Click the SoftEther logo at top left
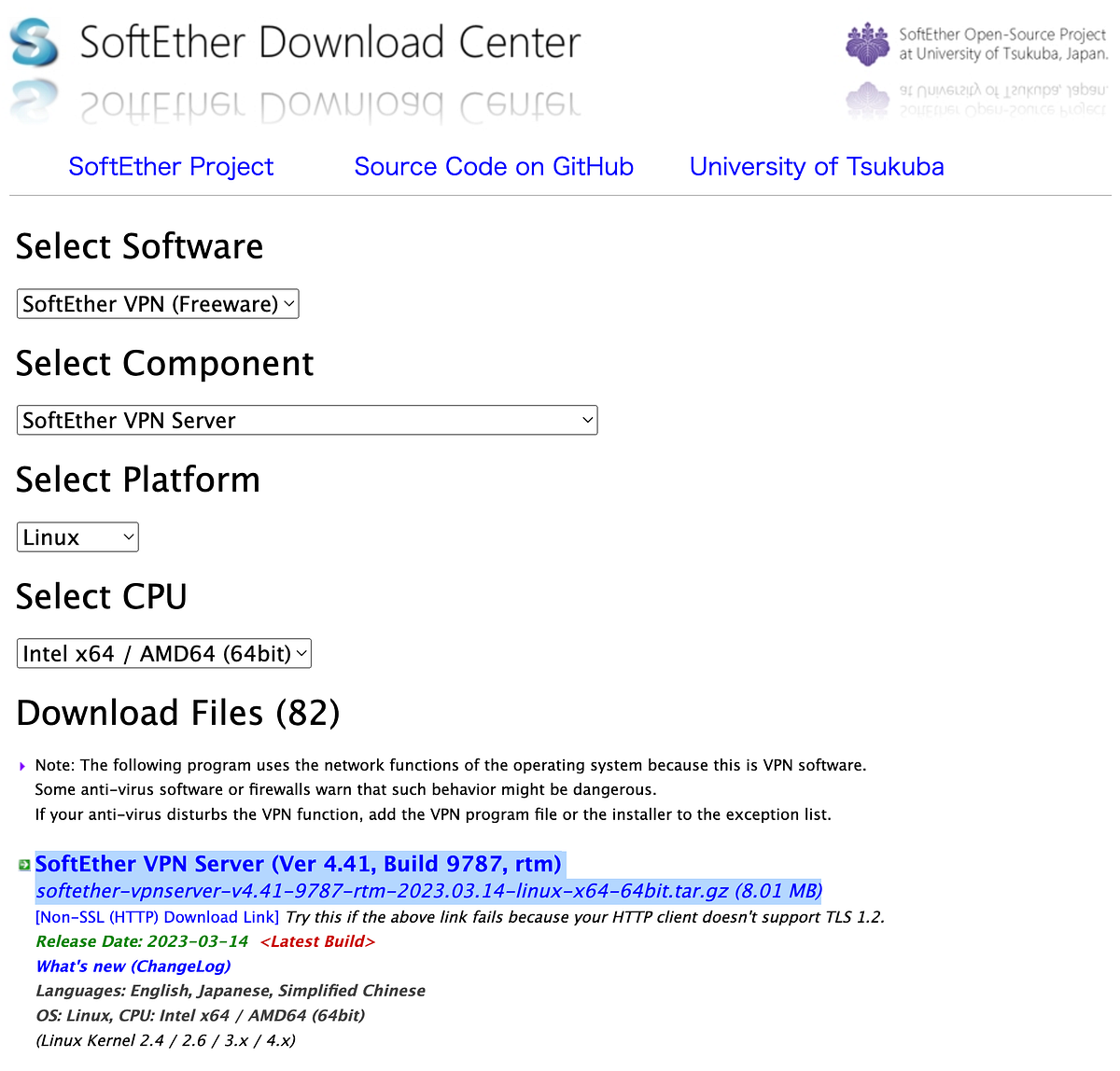1120x1071 pixels. pyautogui.click(x=35, y=44)
